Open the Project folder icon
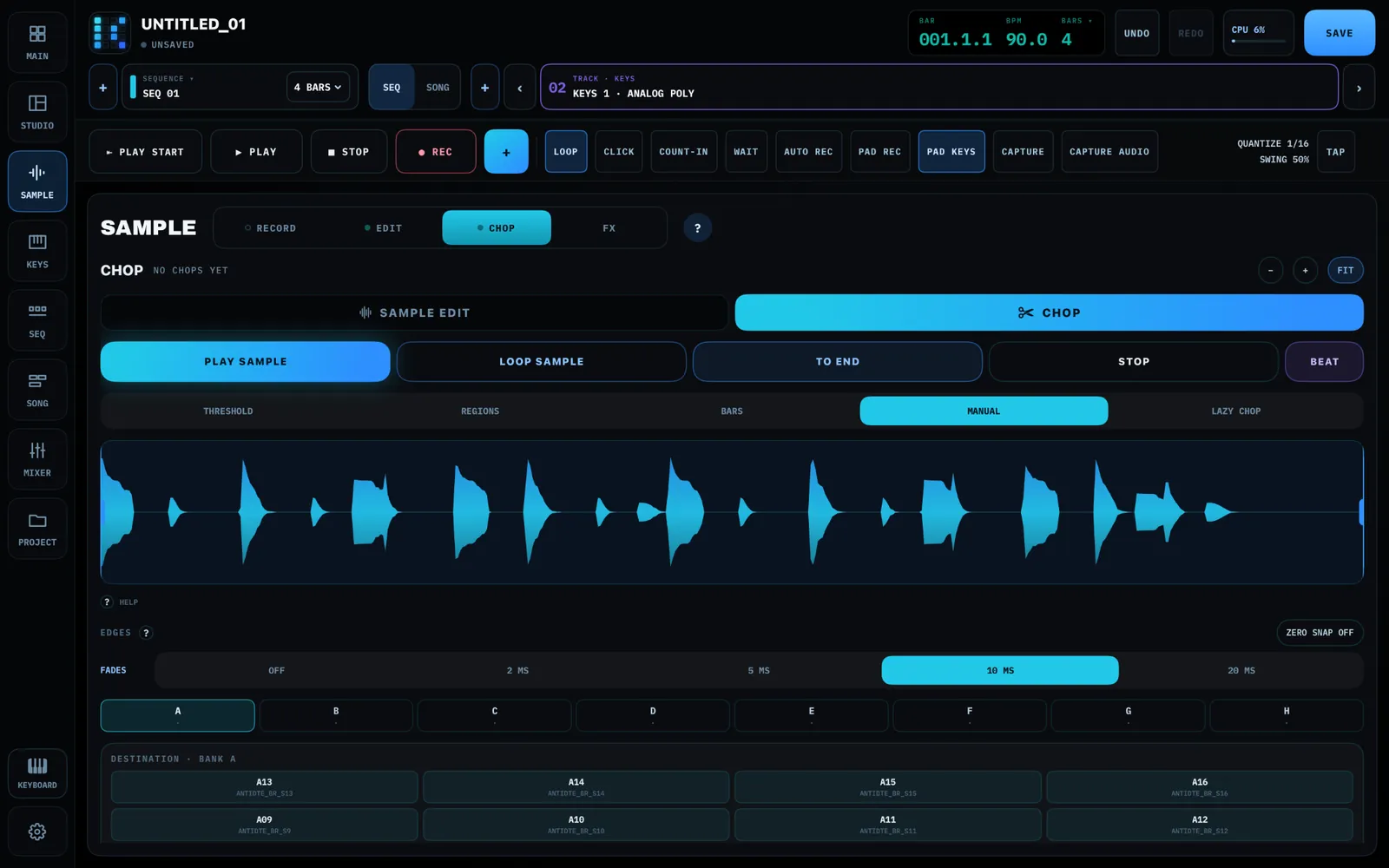Viewport: 1389px width, 868px height. (x=37, y=529)
